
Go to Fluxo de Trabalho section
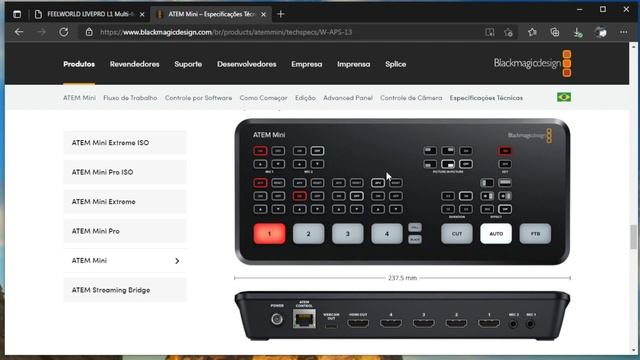coord(130,98)
